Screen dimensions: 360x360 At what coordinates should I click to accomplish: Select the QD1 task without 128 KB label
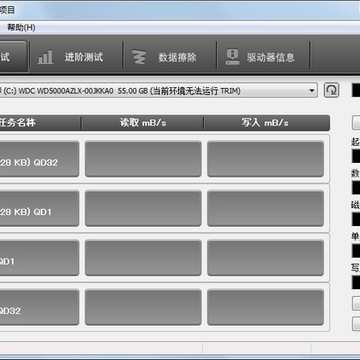pos(39,258)
